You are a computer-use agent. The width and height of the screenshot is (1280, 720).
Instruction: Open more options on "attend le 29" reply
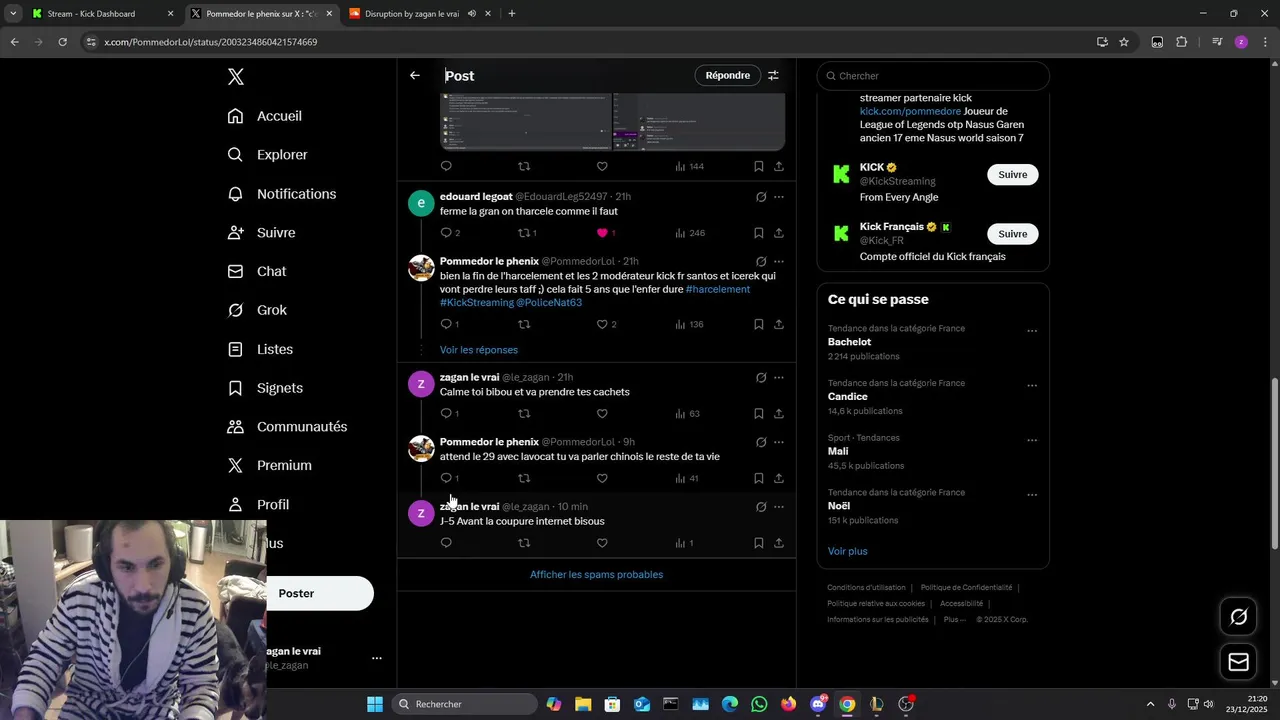click(x=779, y=443)
